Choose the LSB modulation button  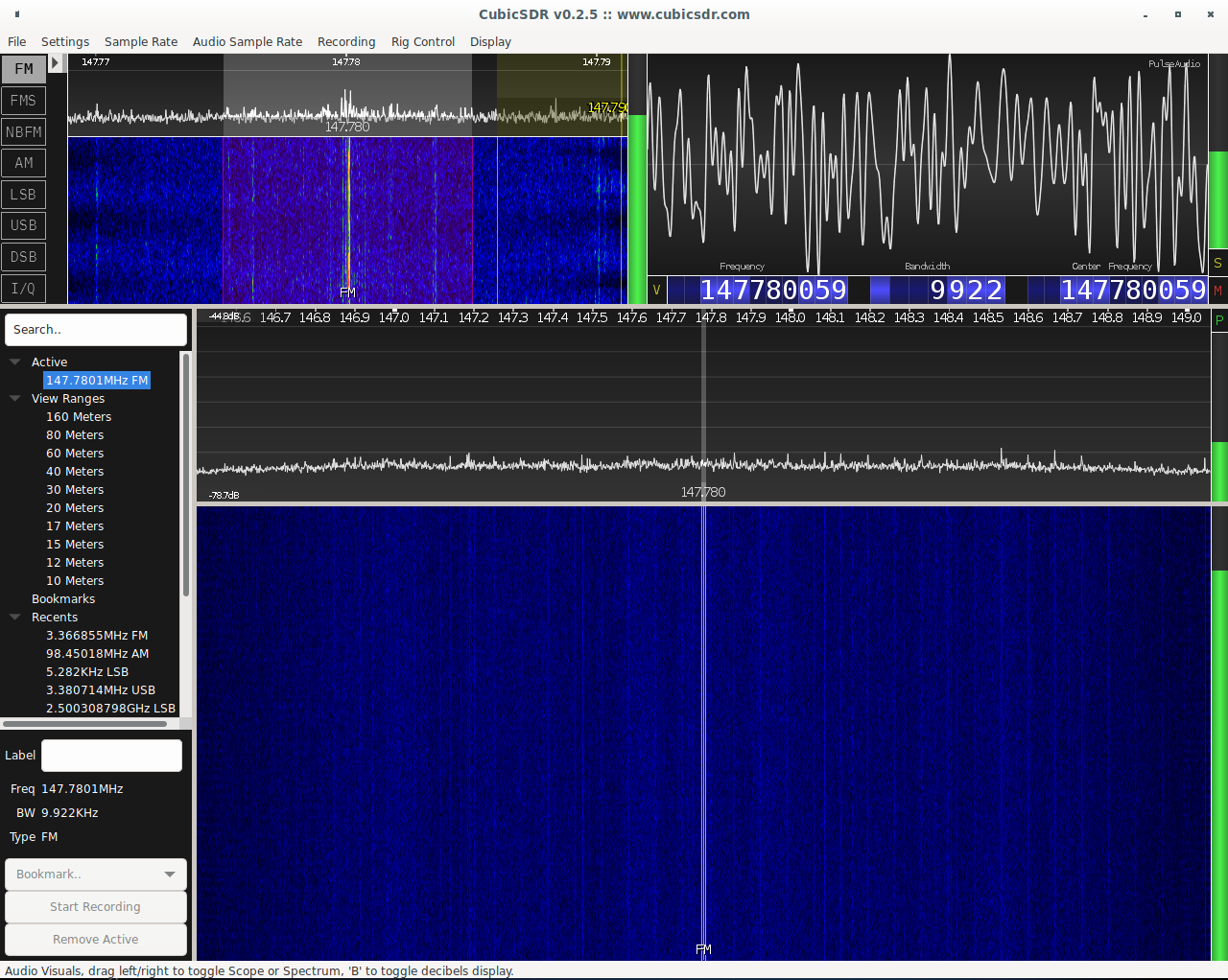tap(24, 195)
